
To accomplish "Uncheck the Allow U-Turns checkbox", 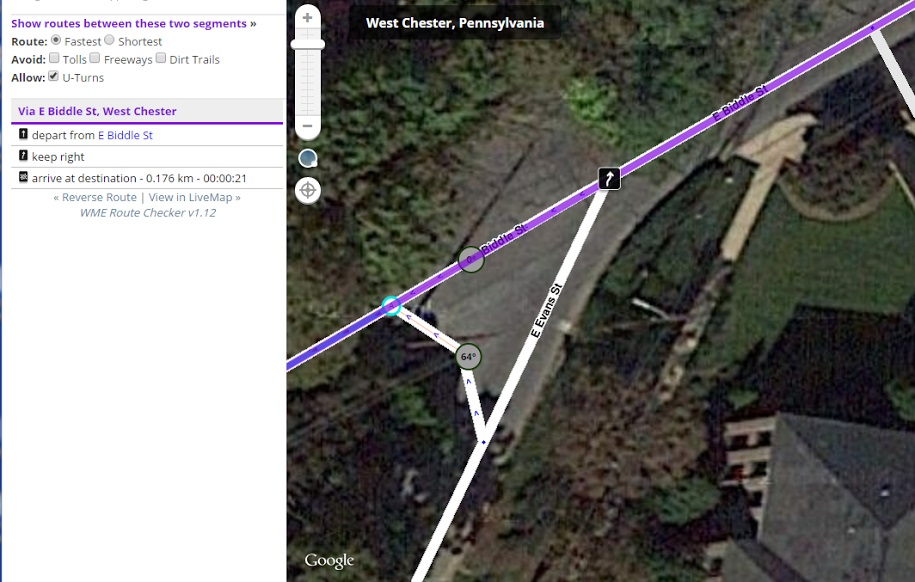I will pos(54,76).
